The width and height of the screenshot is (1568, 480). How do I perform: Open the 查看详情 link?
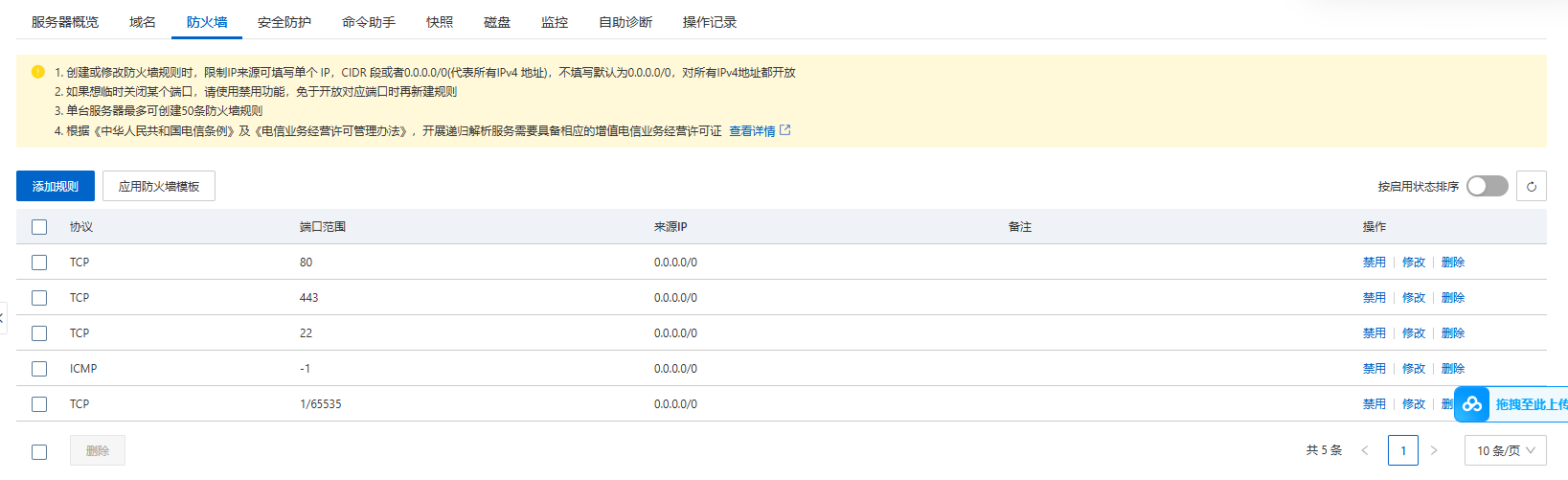pos(752,130)
